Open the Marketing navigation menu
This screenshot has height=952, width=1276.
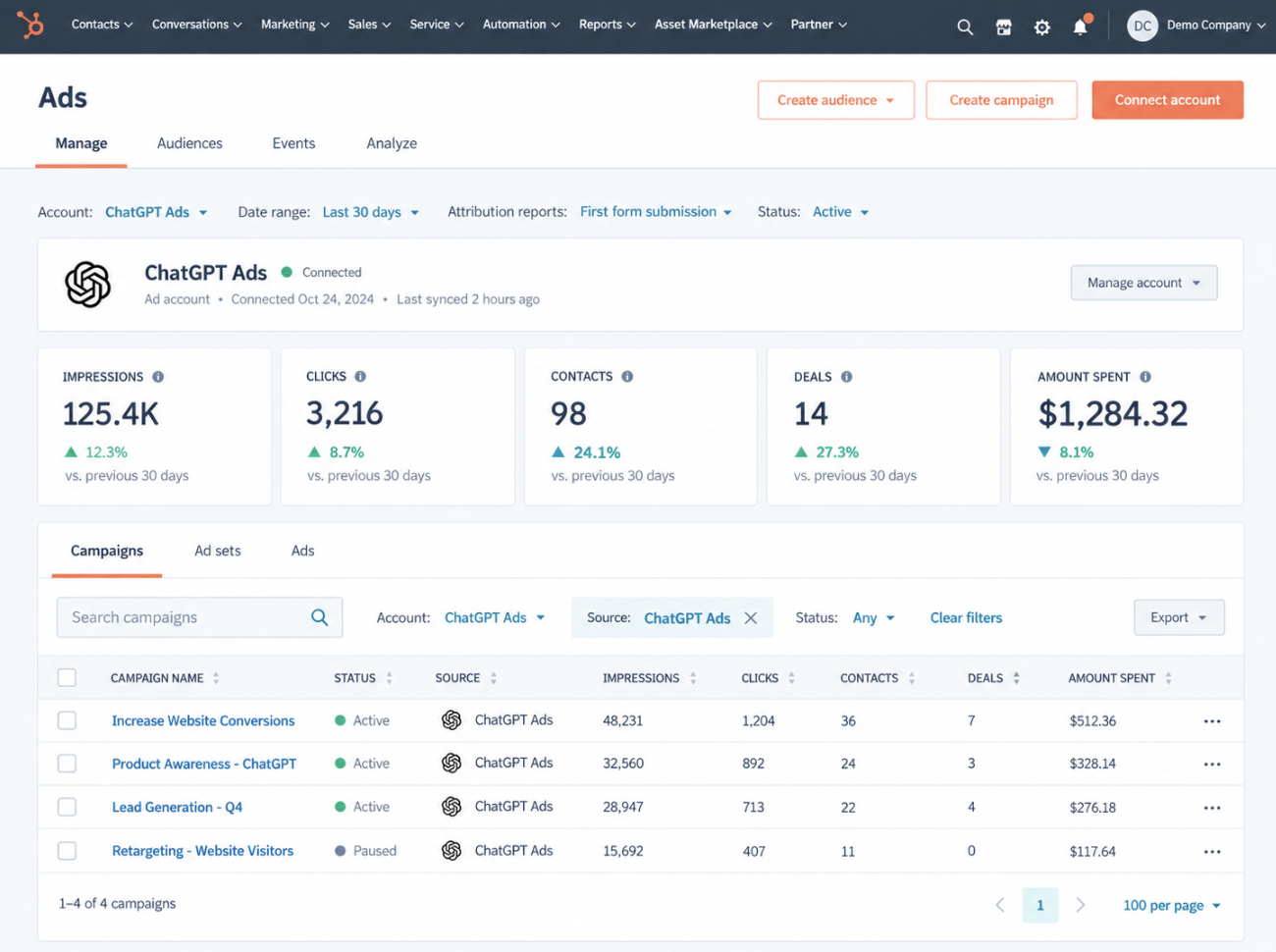tap(294, 25)
